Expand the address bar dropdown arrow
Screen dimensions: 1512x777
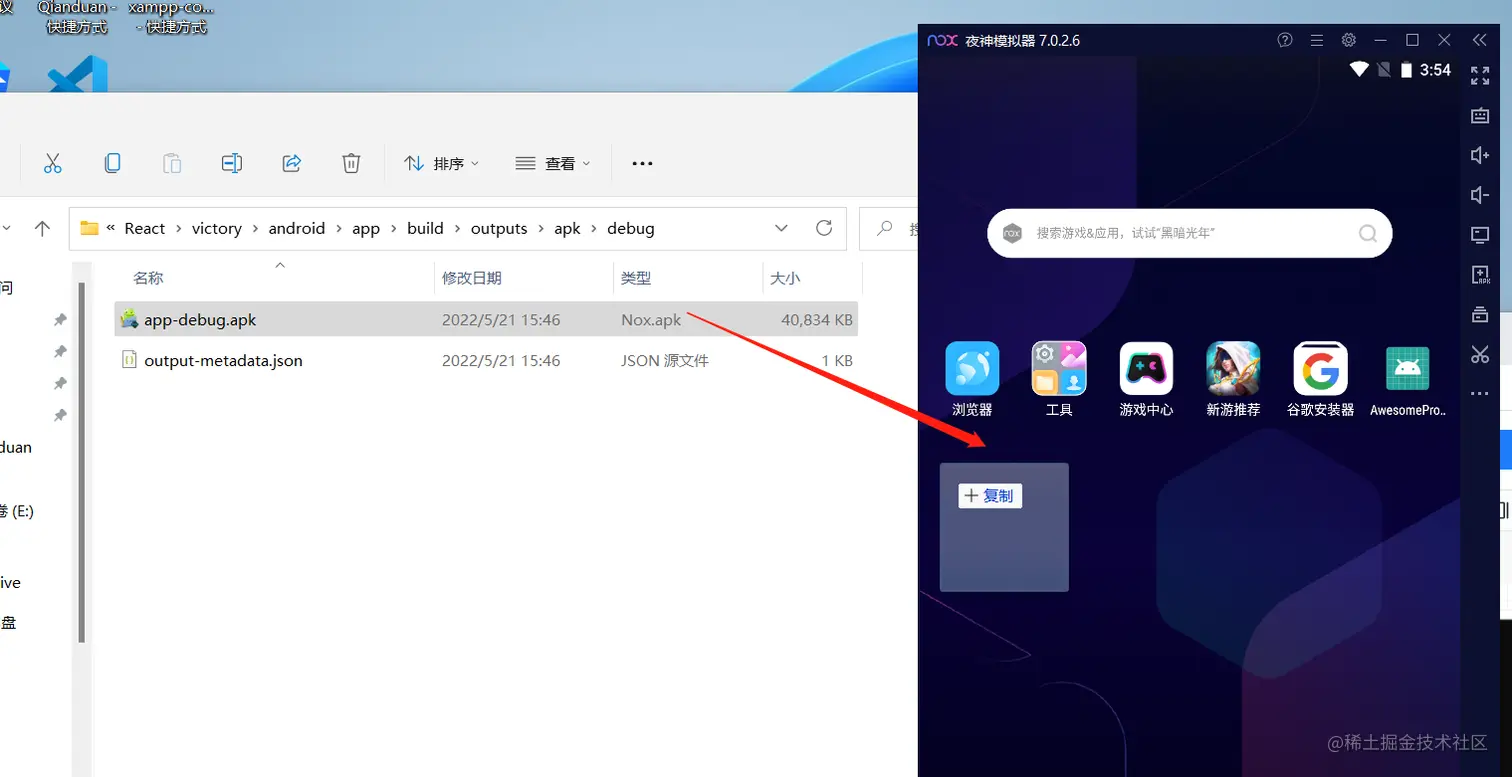click(x=781, y=228)
